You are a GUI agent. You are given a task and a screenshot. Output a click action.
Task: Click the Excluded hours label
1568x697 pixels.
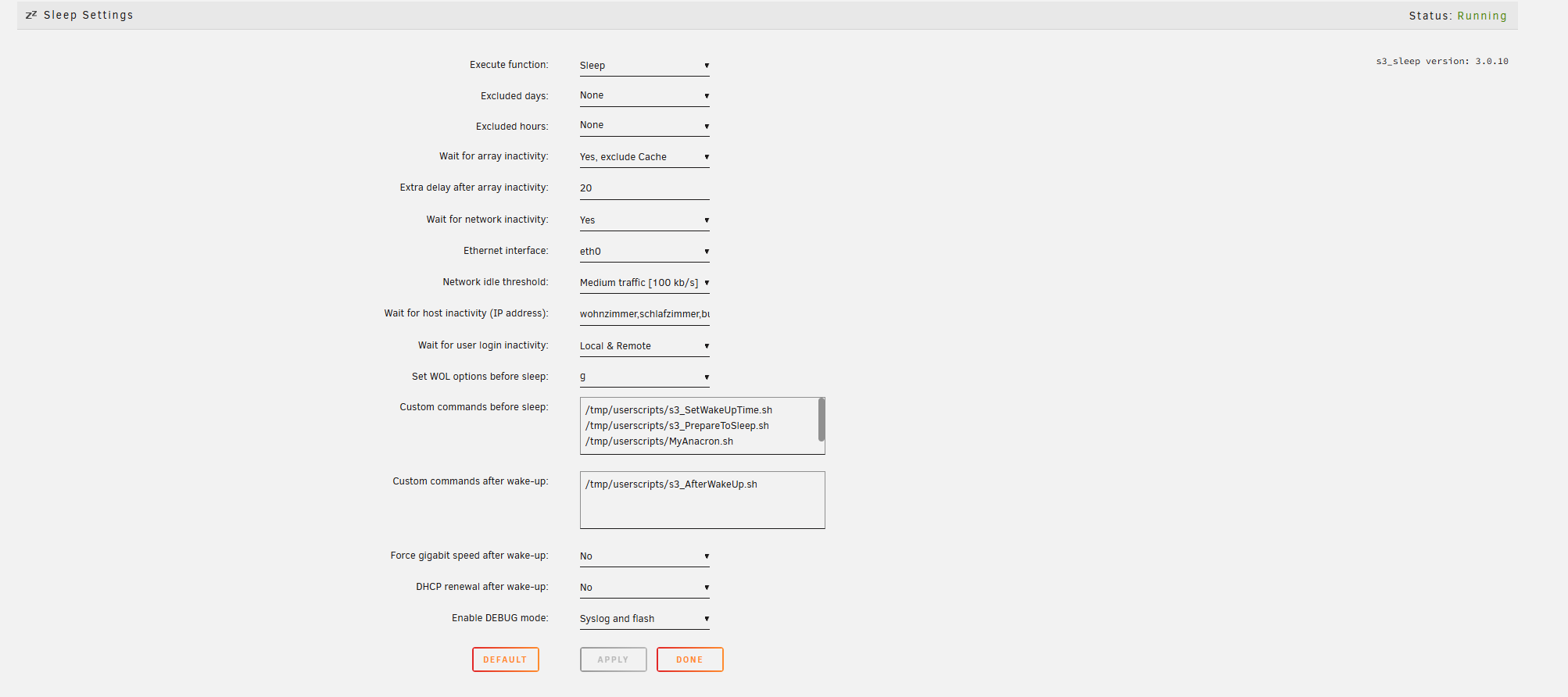[512, 127]
